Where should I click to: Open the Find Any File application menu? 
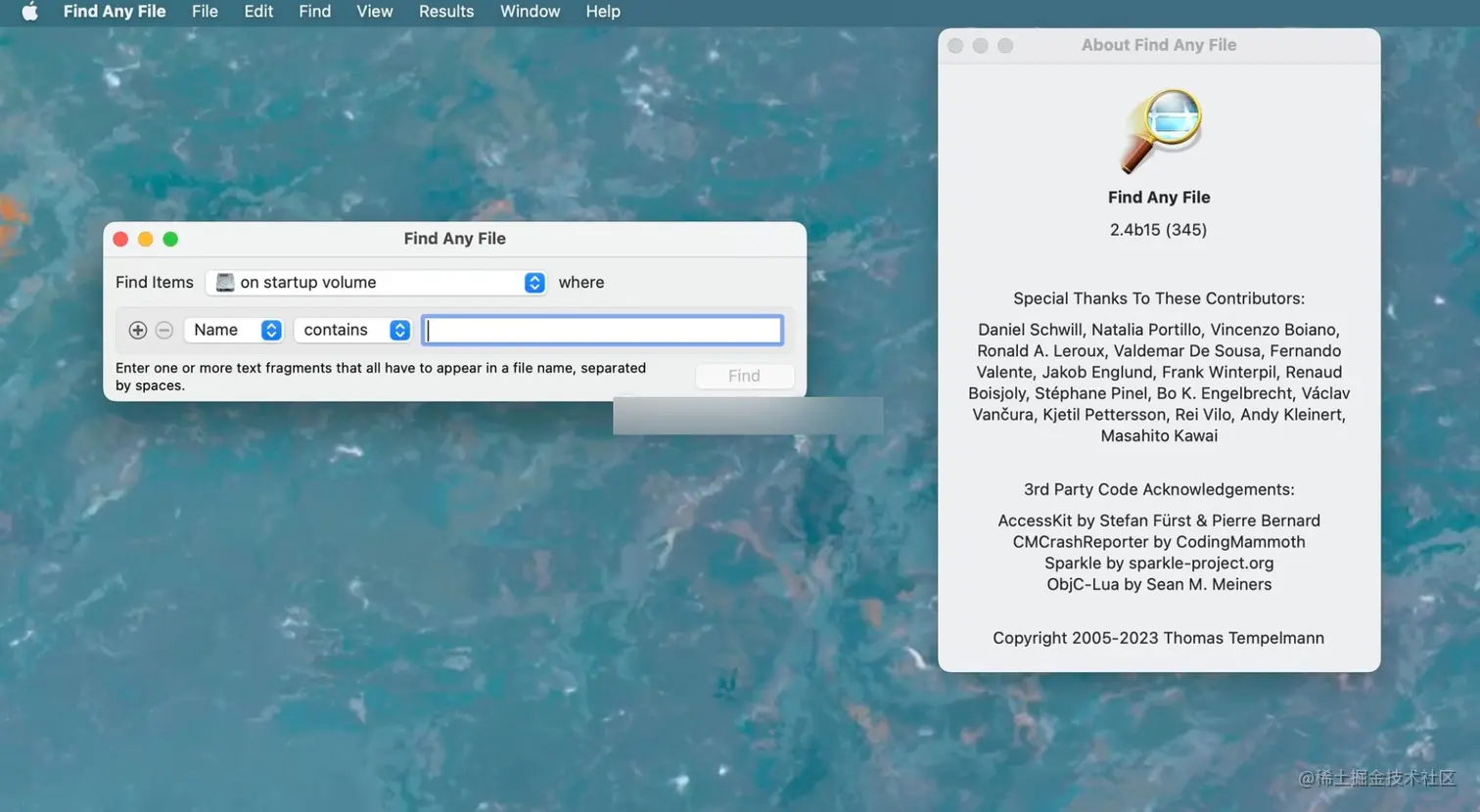[115, 12]
